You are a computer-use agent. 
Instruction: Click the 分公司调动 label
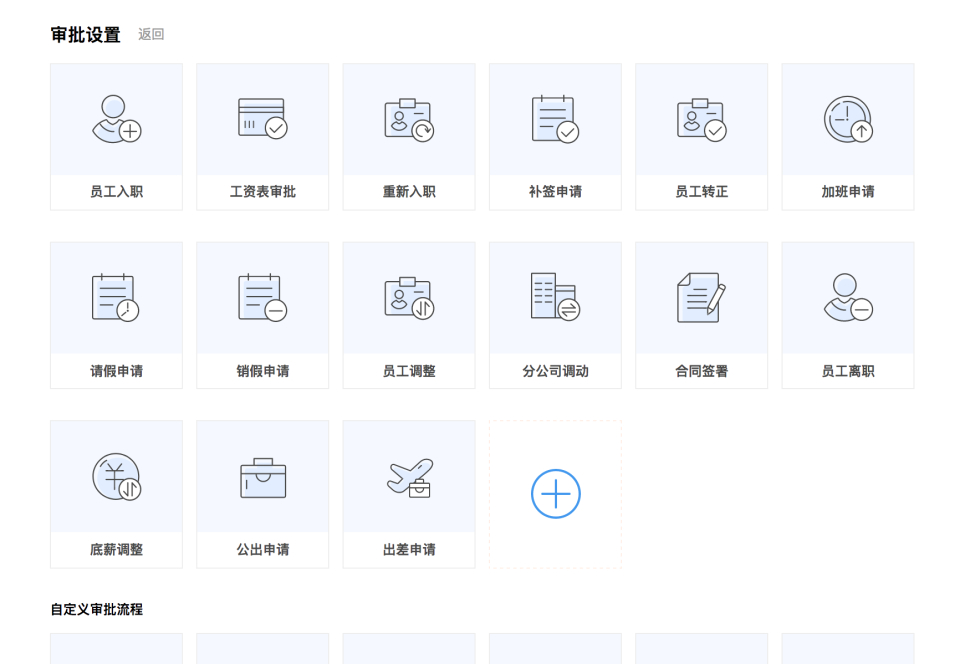click(555, 371)
